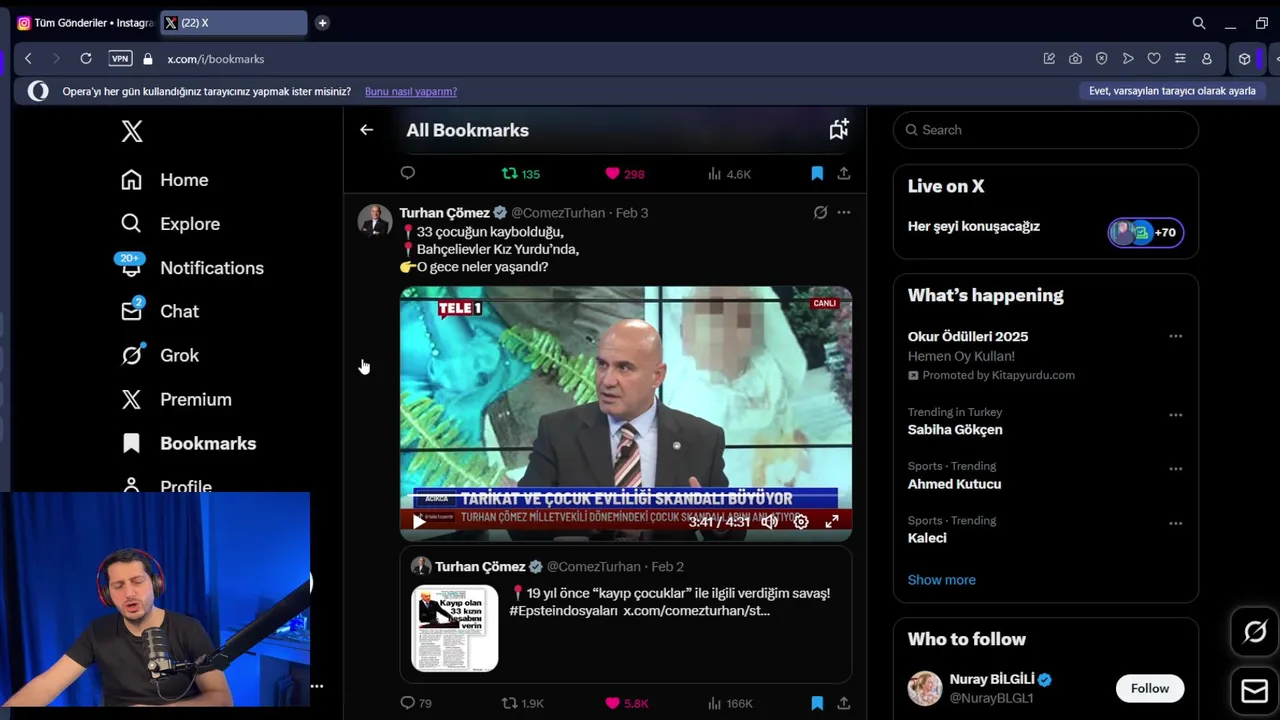Open Sabiha Gökçen trending topic

pos(955,430)
